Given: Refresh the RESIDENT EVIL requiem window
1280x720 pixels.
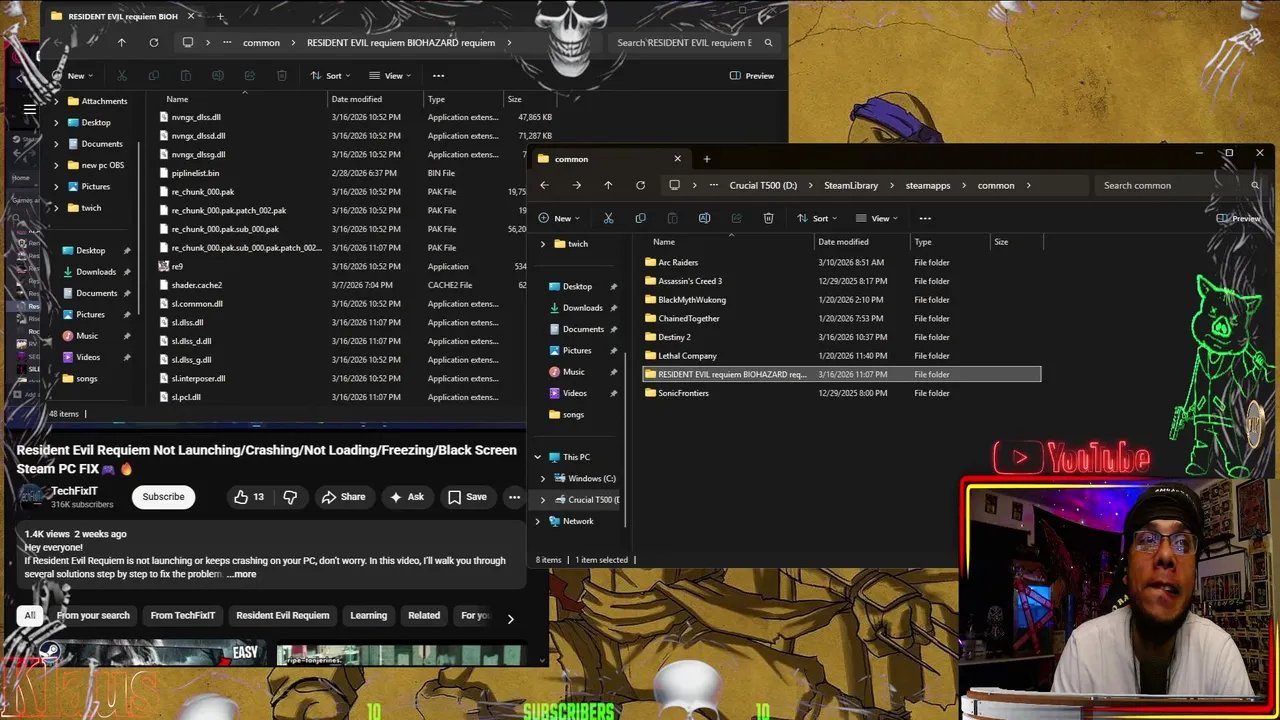Looking at the screenshot, I should pos(154,43).
